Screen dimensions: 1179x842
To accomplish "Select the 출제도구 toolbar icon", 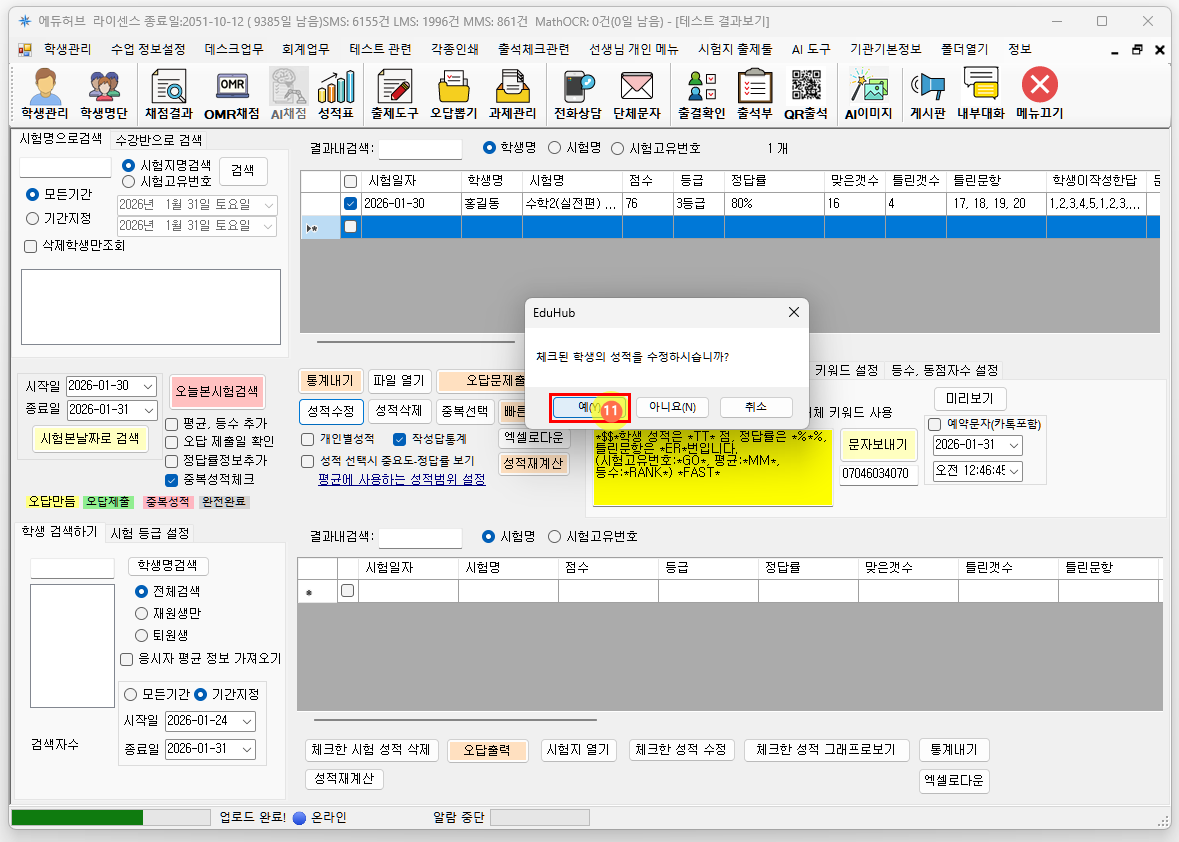I will pyautogui.click(x=395, y=94).
